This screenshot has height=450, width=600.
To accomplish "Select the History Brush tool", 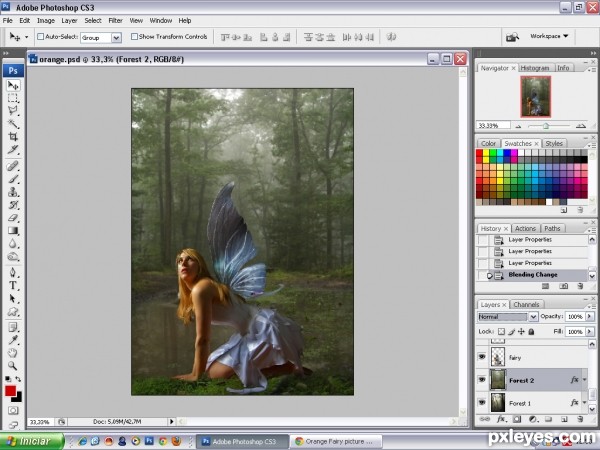I will (13, 205).
